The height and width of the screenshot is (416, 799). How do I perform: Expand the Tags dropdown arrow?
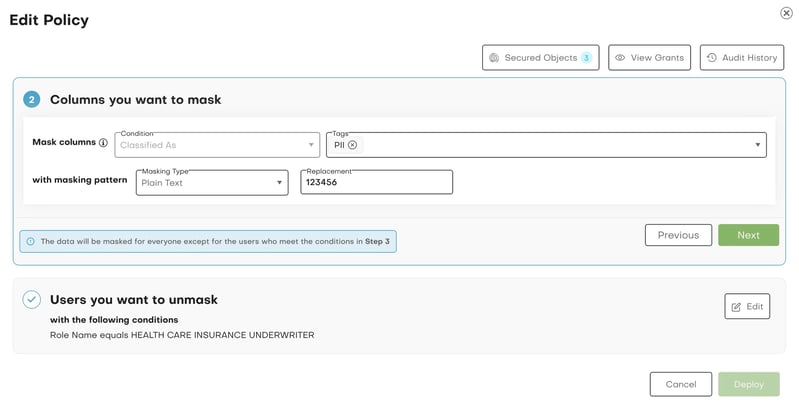[758, 145]
